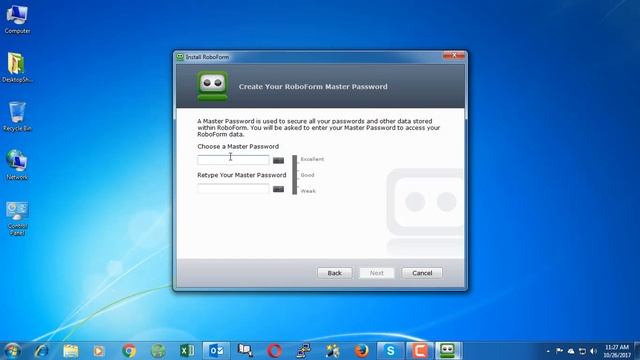640x360 pixels.
Task: Open the Opera browser from the taskbar
Action: pyautogui.click(x=275, y=351)
